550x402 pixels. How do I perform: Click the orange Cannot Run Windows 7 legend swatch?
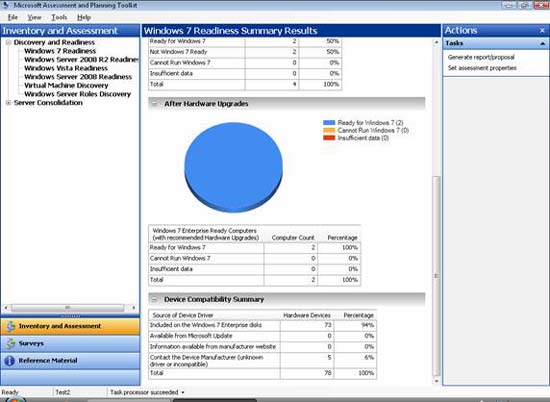(329, 130)
